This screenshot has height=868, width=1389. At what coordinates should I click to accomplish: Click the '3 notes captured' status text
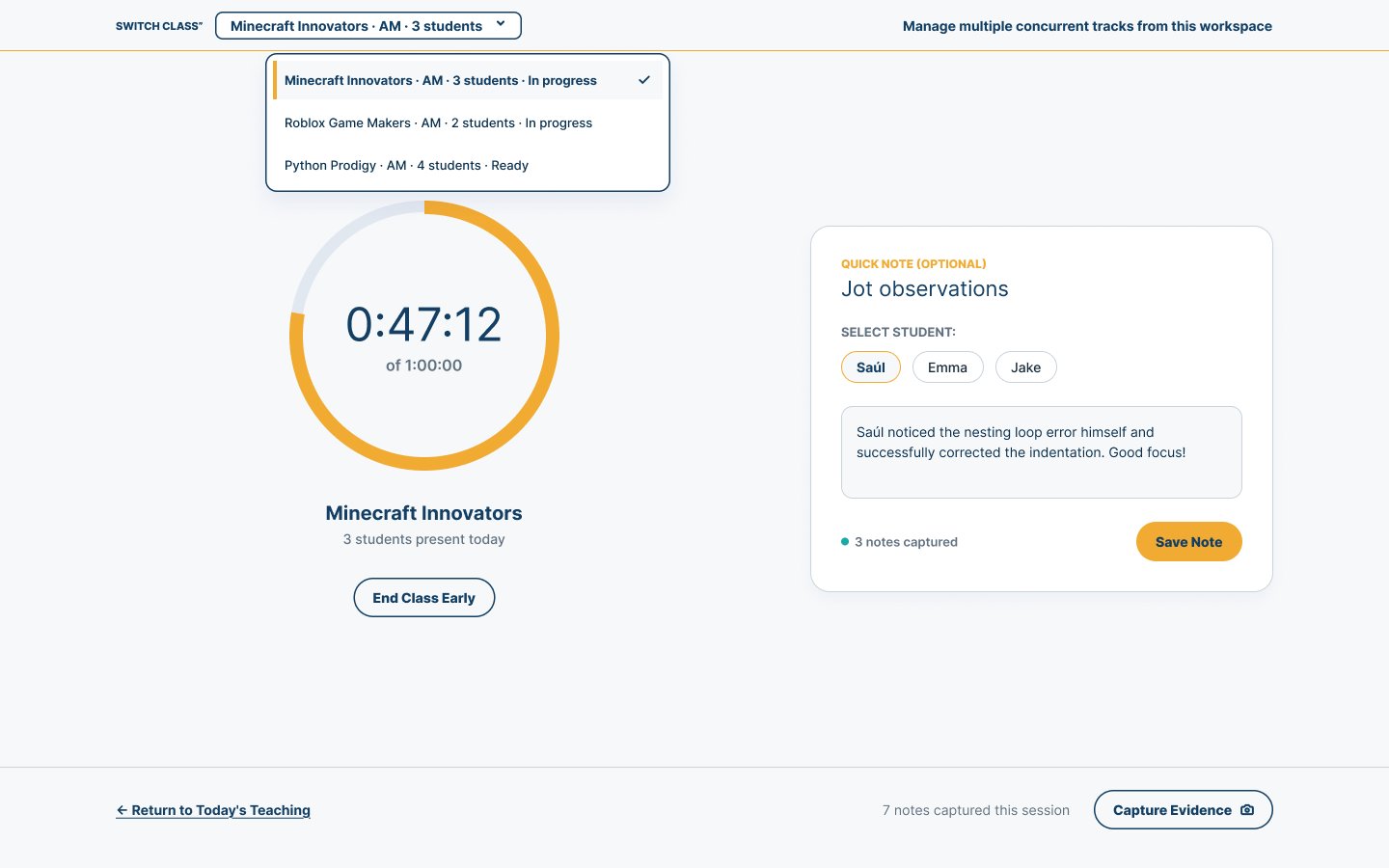click(906, 542)
